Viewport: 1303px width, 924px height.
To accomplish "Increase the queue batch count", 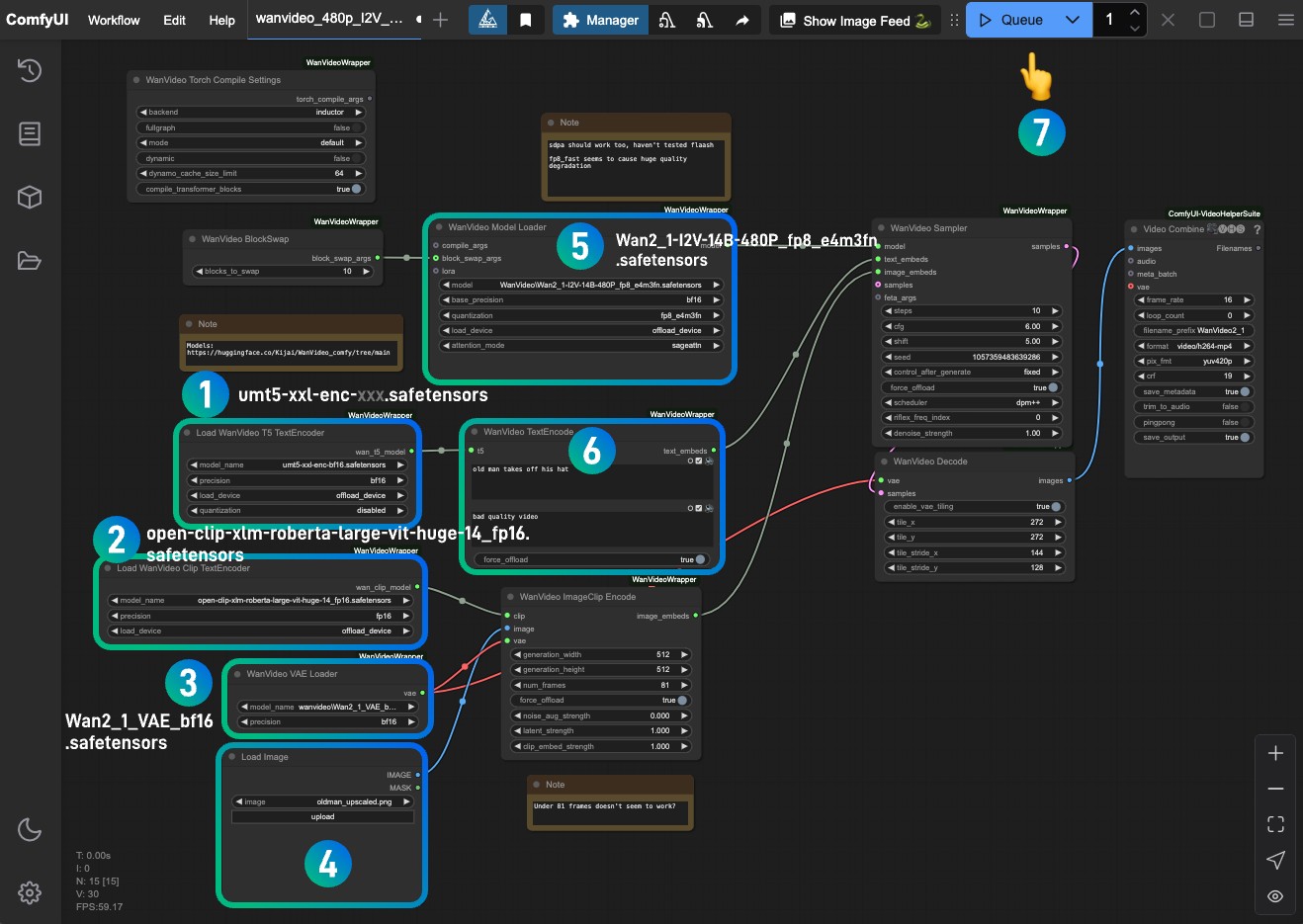I will coord(1135,12).
